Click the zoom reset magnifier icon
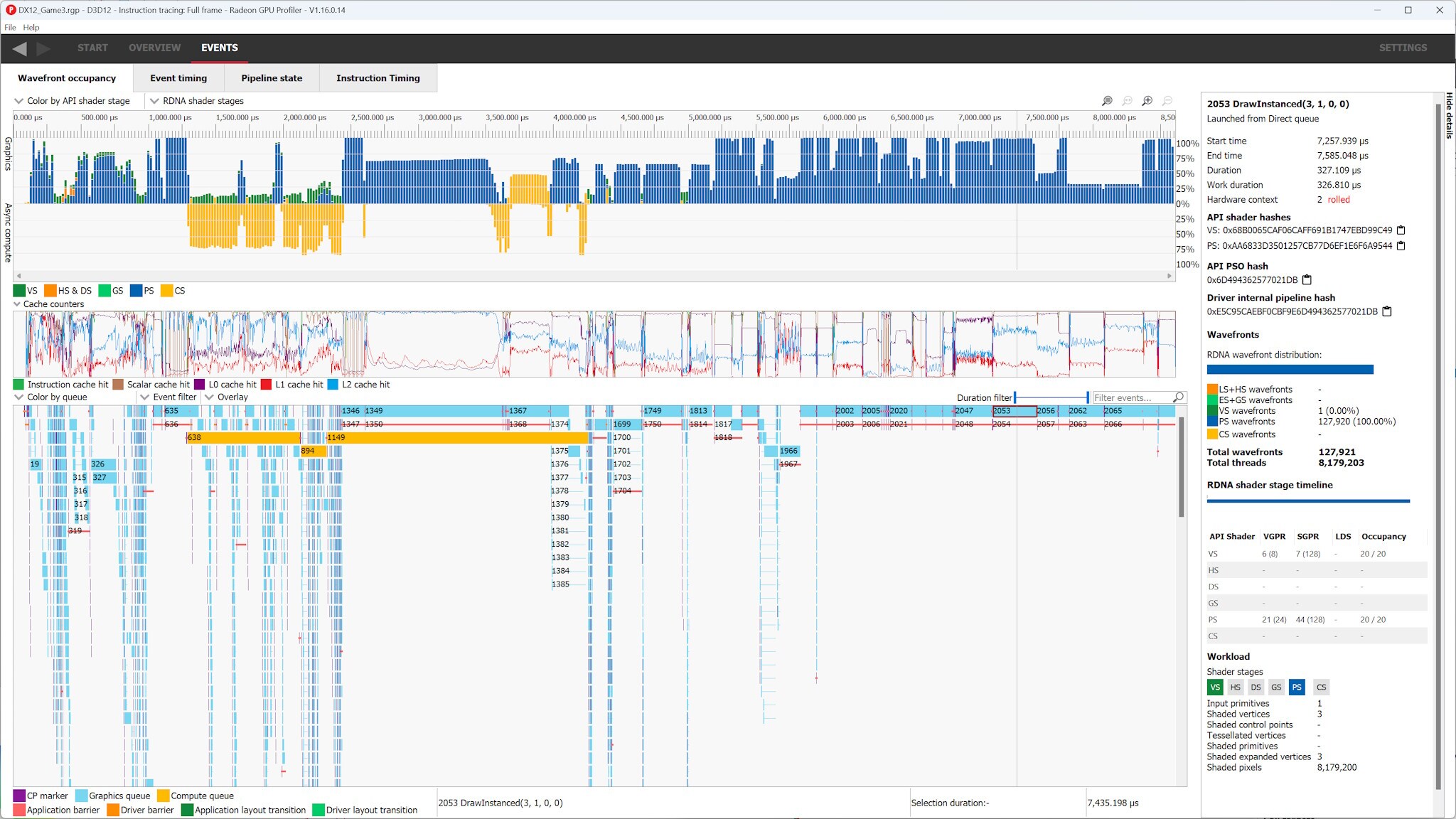The width and height of the screenshot is (1456, 819). coord(1127,101)
